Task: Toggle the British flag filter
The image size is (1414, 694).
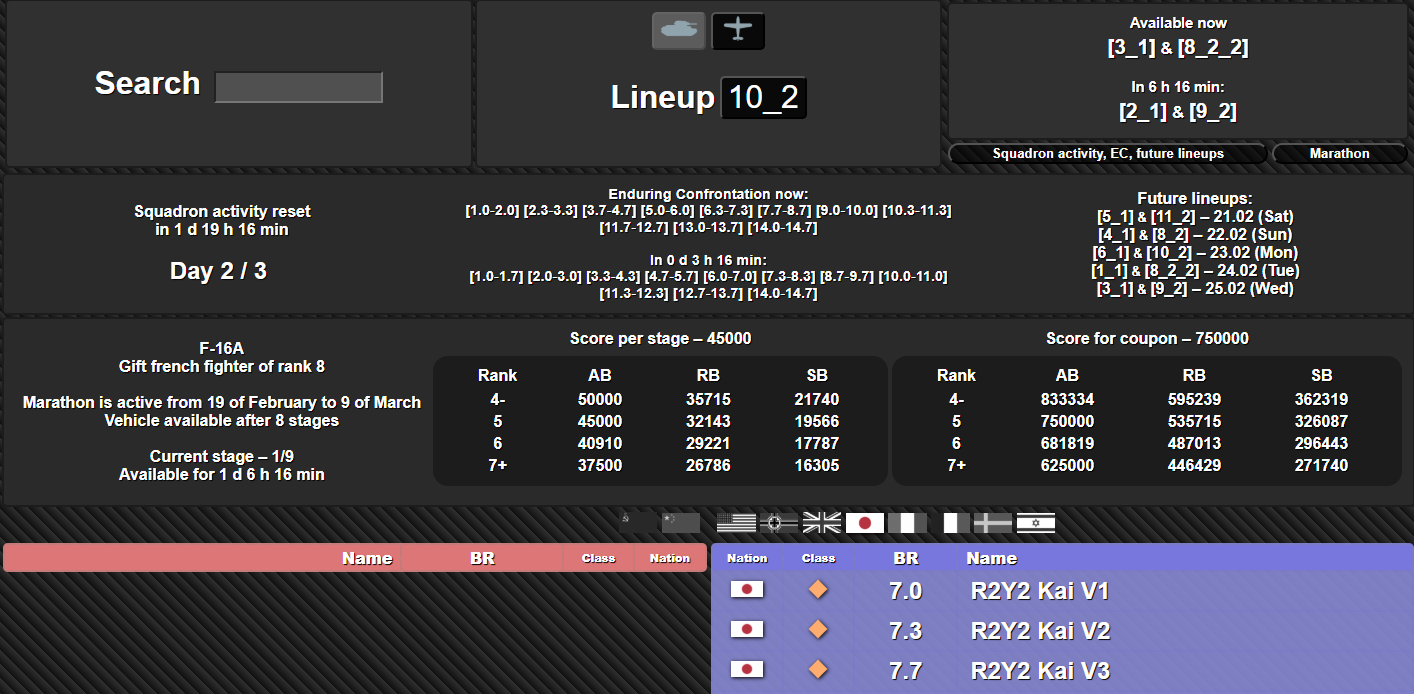Action: click(x=822, y=522)
